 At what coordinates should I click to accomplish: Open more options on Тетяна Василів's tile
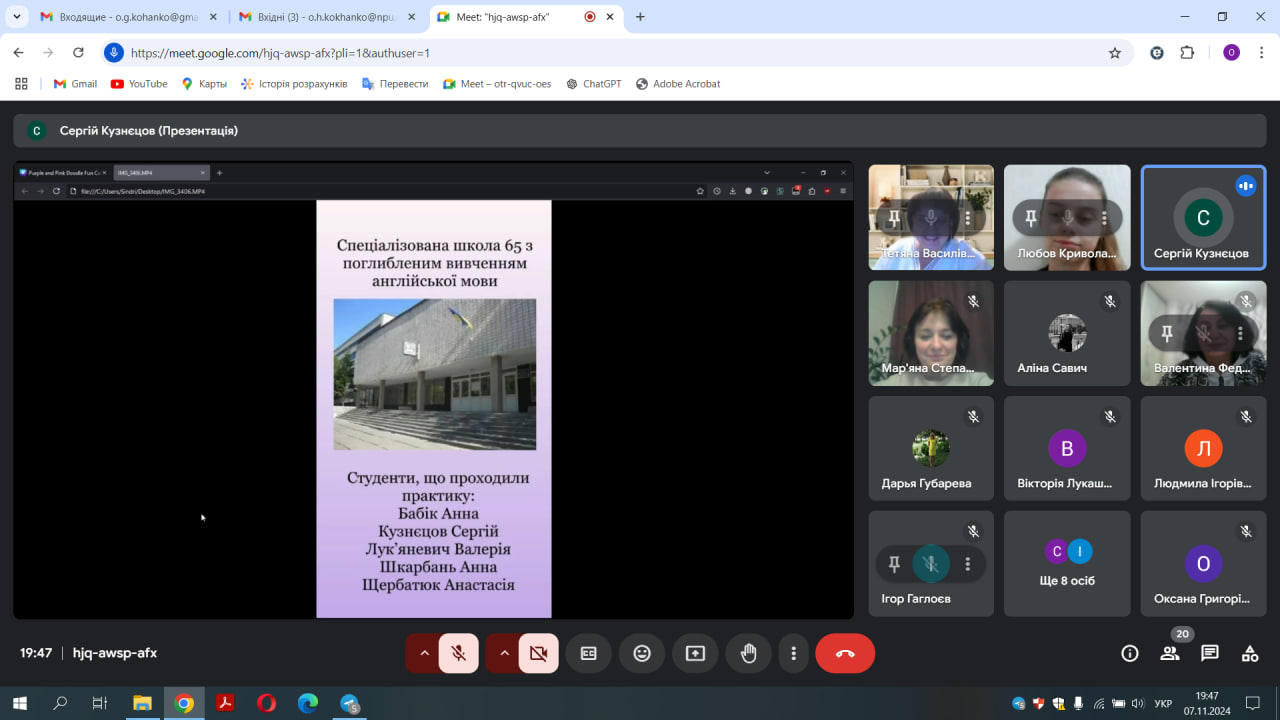click(968, 218)
